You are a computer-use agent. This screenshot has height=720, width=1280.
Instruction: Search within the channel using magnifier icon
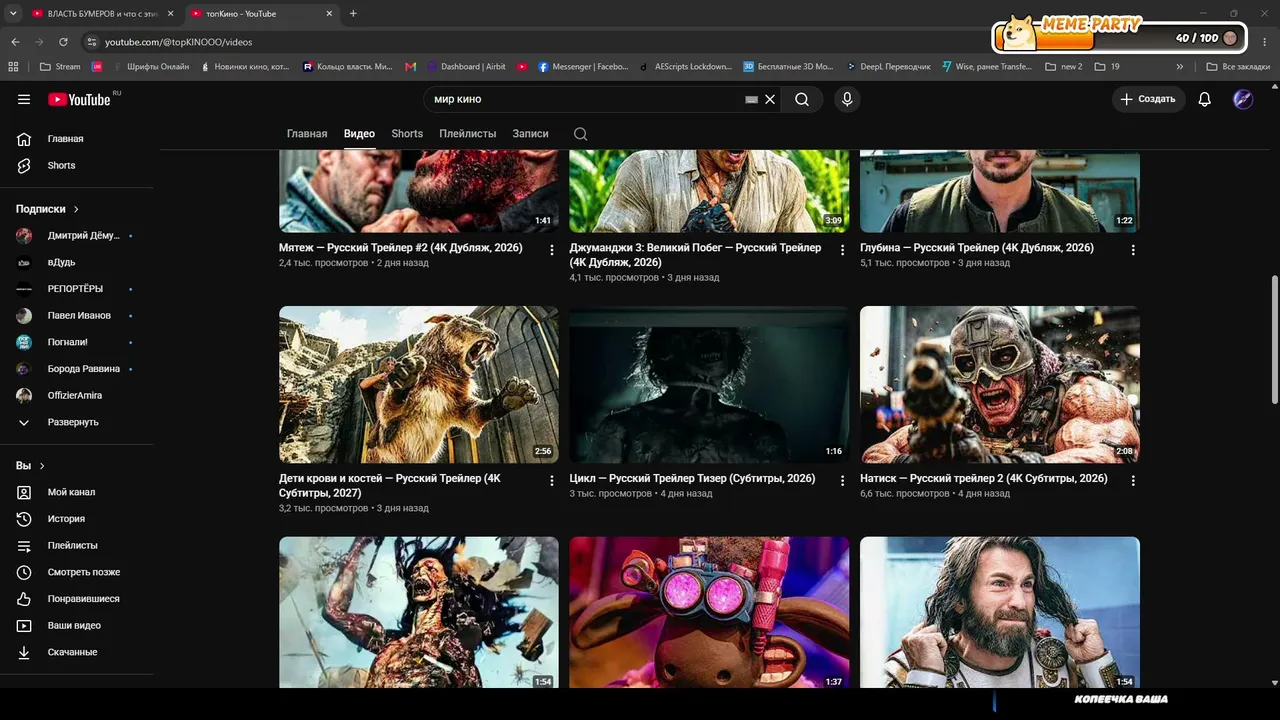pyautogui.click(x=580, y=134)
